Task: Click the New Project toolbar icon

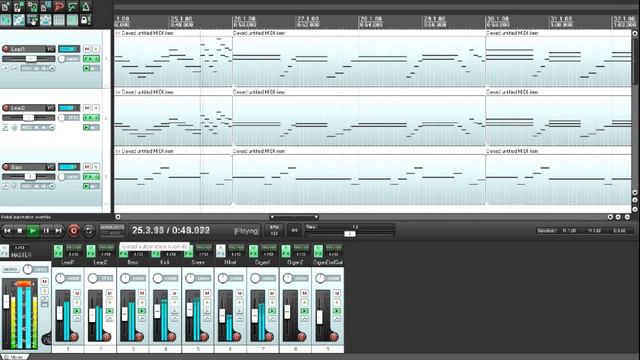Action: (6, 6)
